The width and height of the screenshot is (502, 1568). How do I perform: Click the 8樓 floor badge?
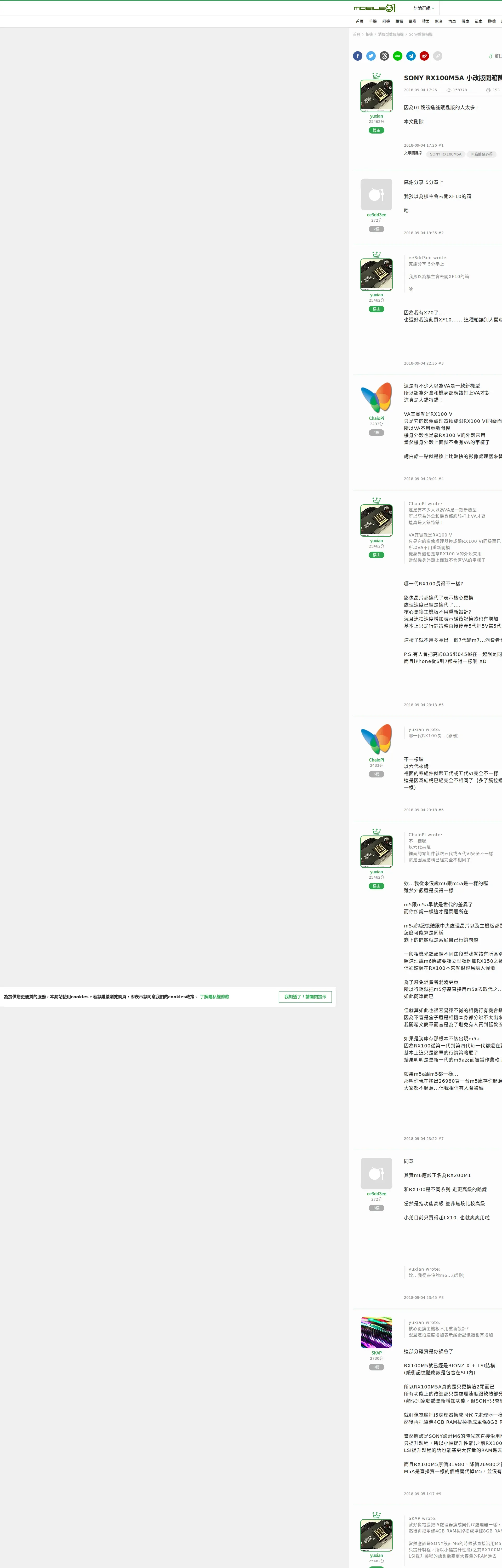pos(376,1208)
